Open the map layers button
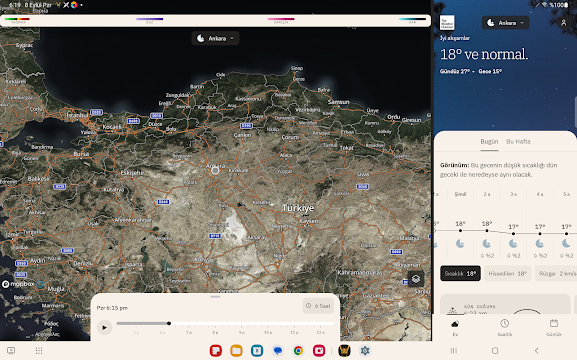577x360 pixels. [416, 279]
